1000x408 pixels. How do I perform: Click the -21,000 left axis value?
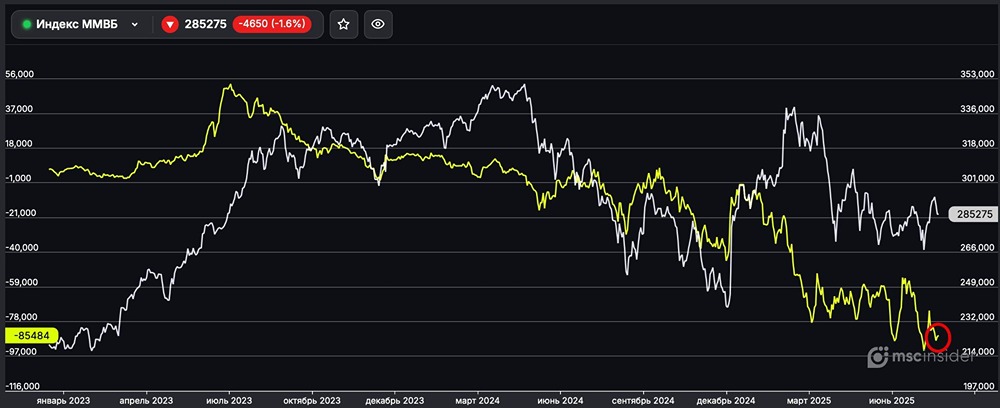click(x=22, y=214)
